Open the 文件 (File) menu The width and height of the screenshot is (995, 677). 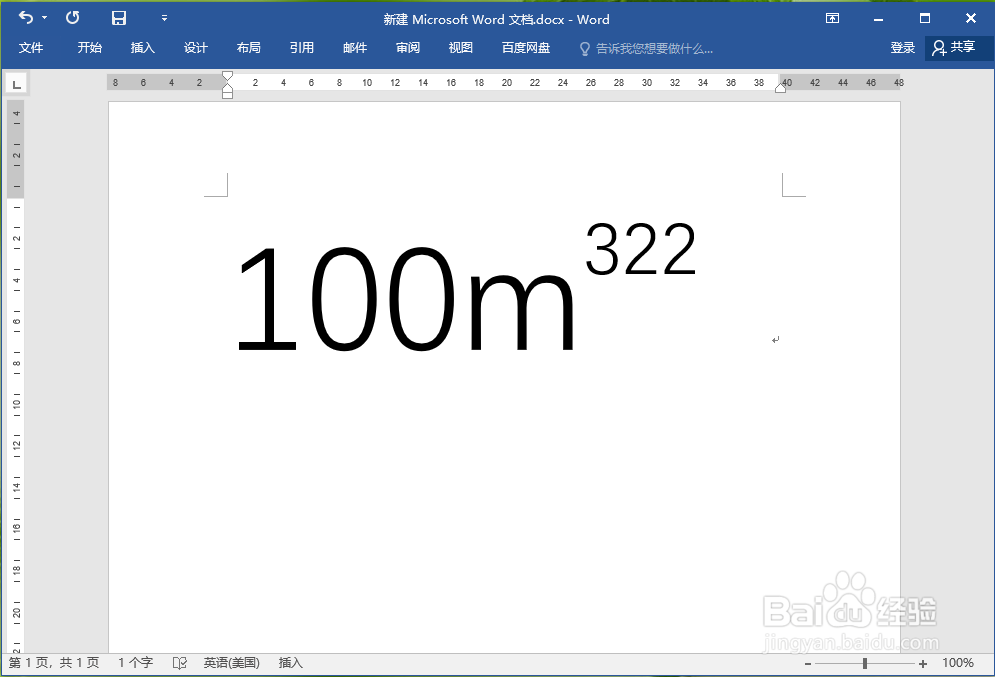[x=31, y=47]
